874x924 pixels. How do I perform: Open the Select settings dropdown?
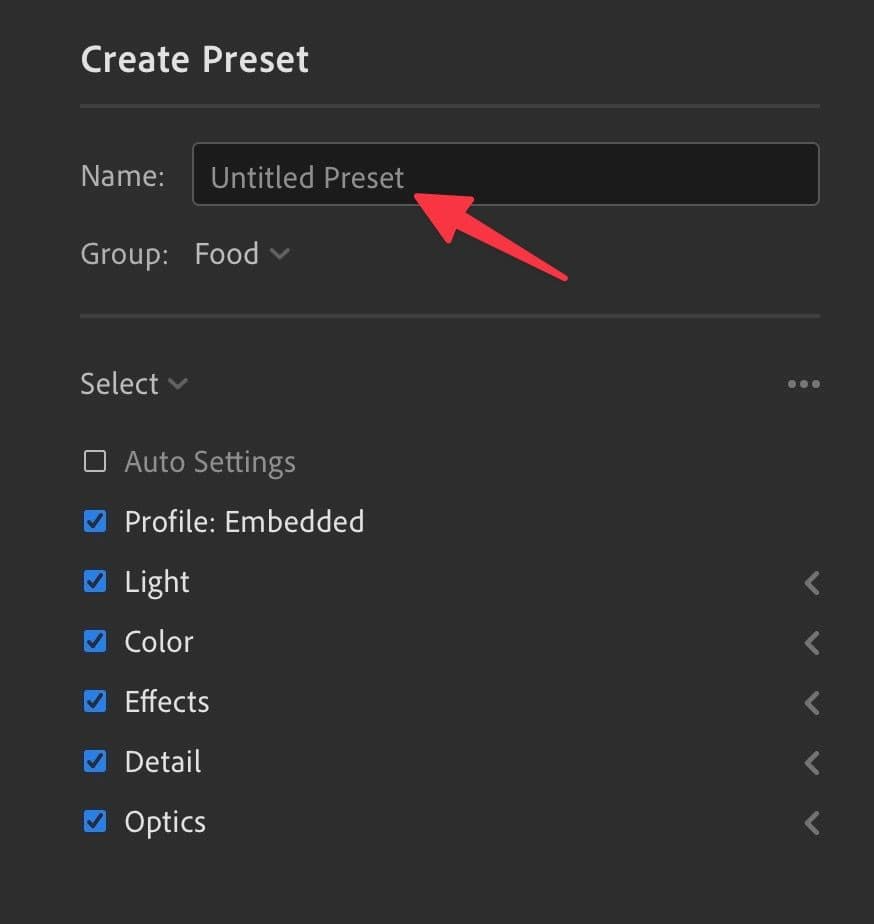(135, 384)
